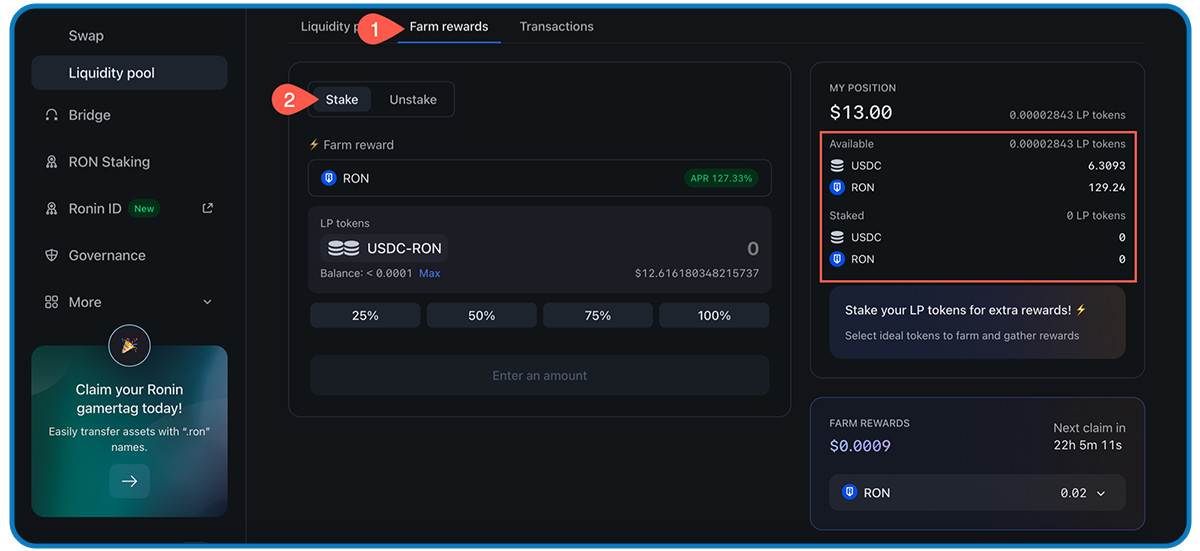
Task: Click the arrow button on gamertag card
Action: 130,481
